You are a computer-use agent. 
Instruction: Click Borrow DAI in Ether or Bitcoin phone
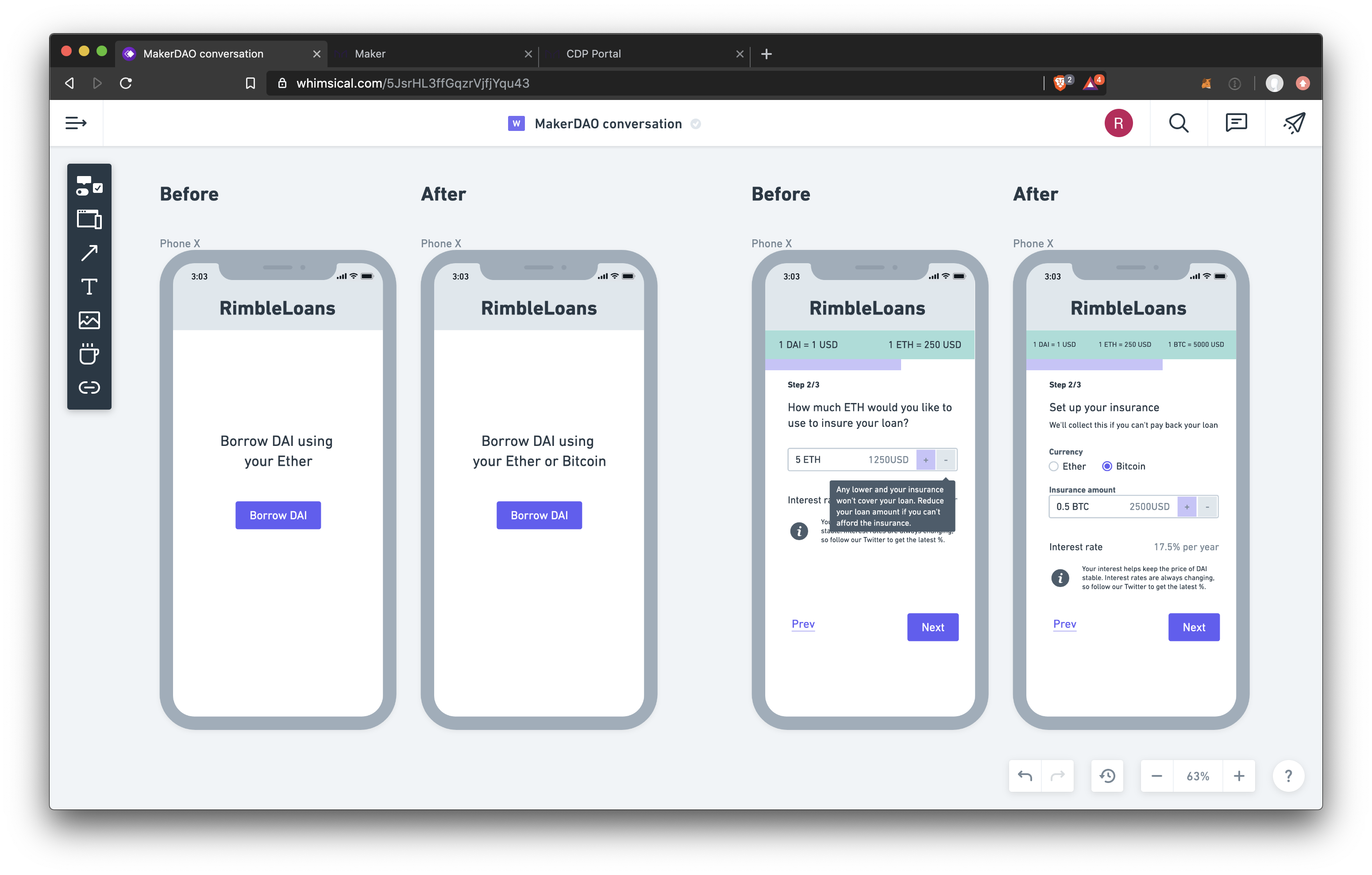539,515
